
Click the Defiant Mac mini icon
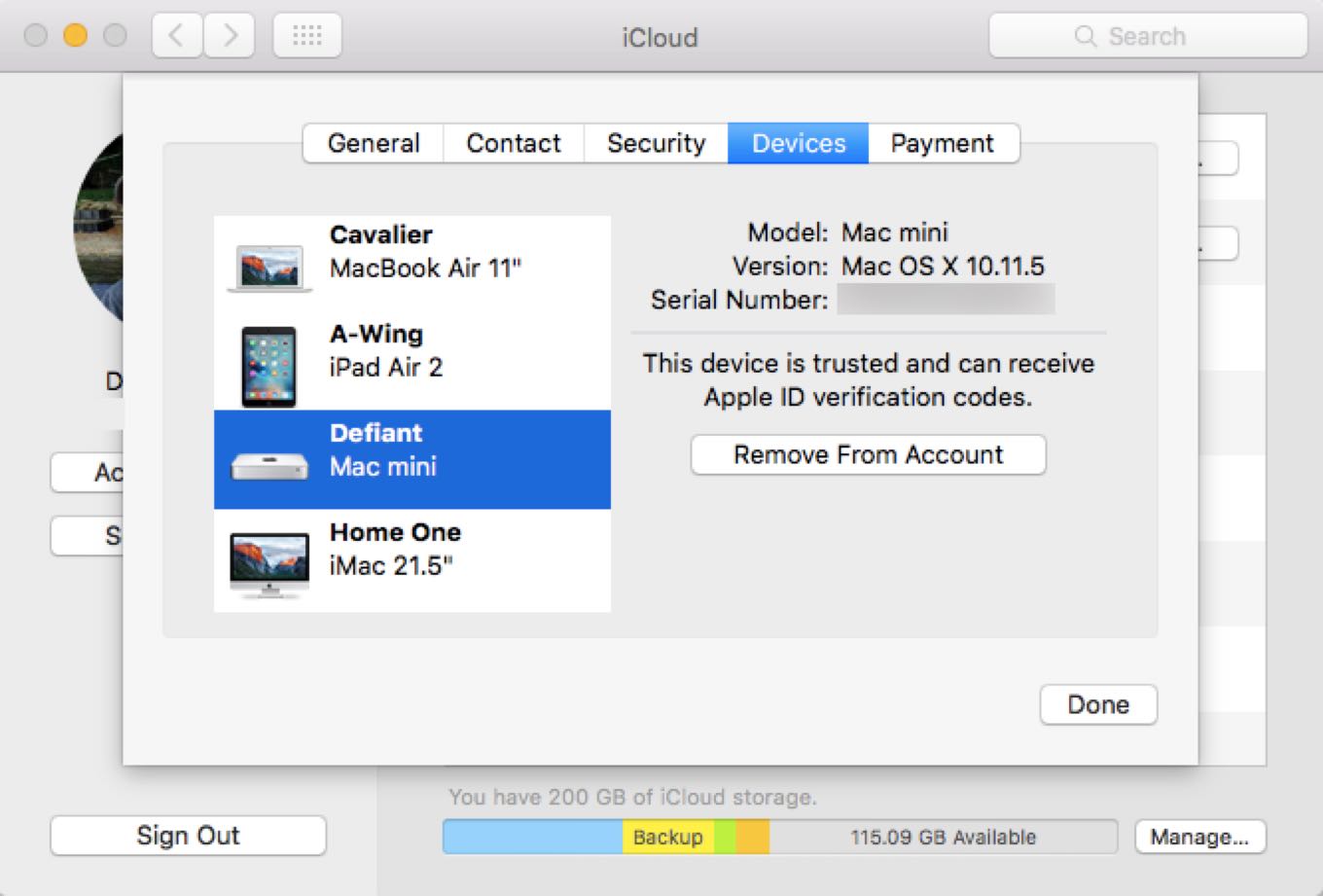269,466
